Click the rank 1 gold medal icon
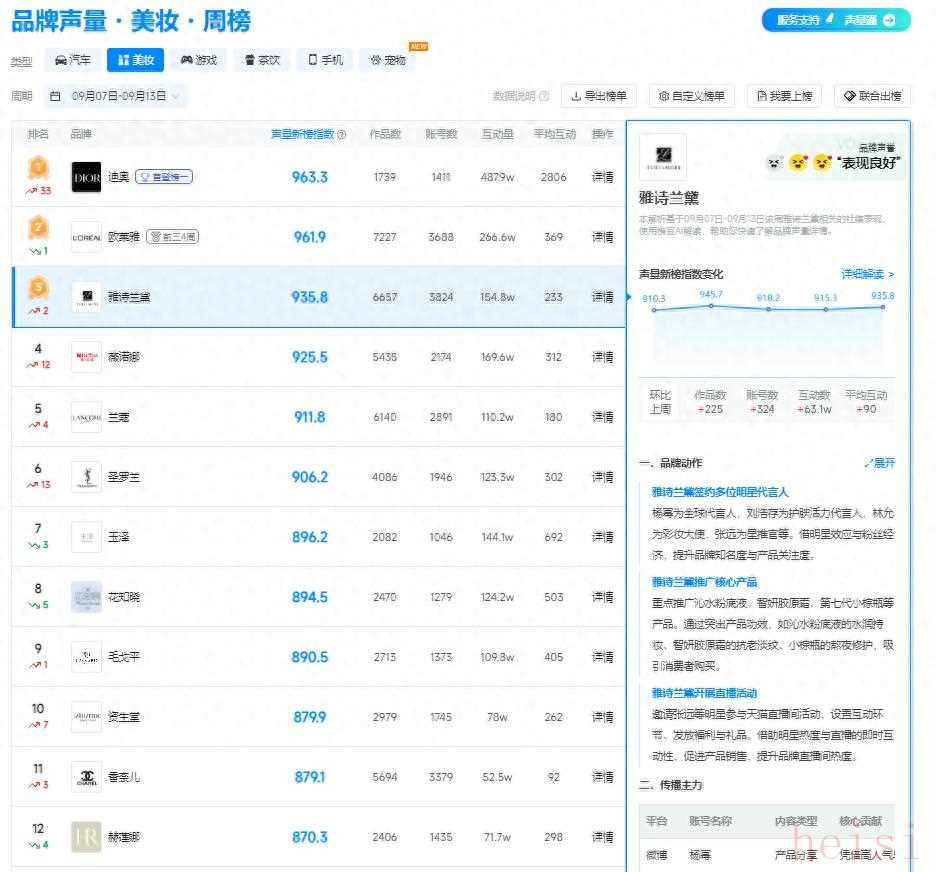The width and height of the screenshot is (936, 872). pyautogui.click(x=38, y=168)
